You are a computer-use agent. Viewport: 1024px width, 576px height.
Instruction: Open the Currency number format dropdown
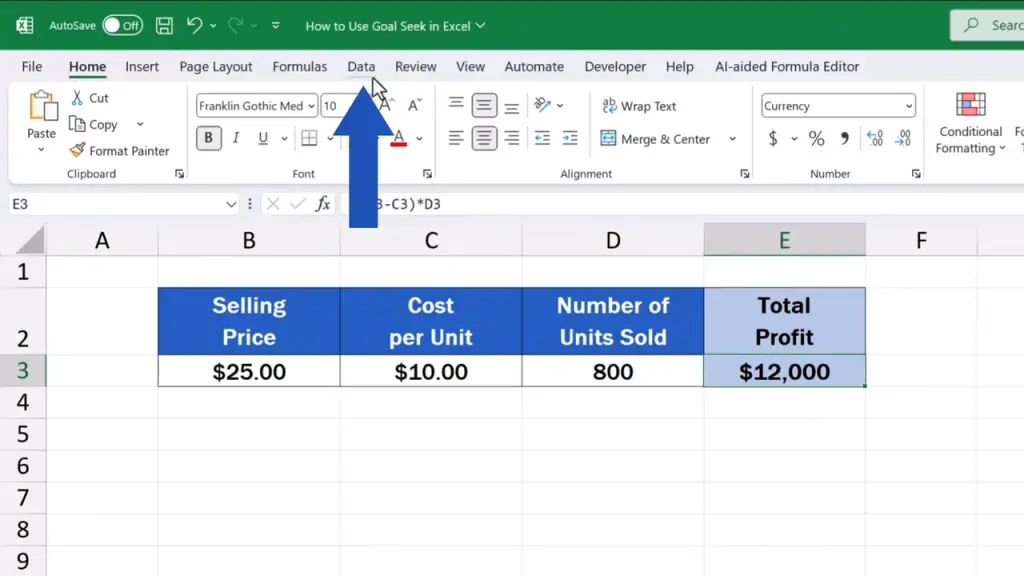[908, 106]
